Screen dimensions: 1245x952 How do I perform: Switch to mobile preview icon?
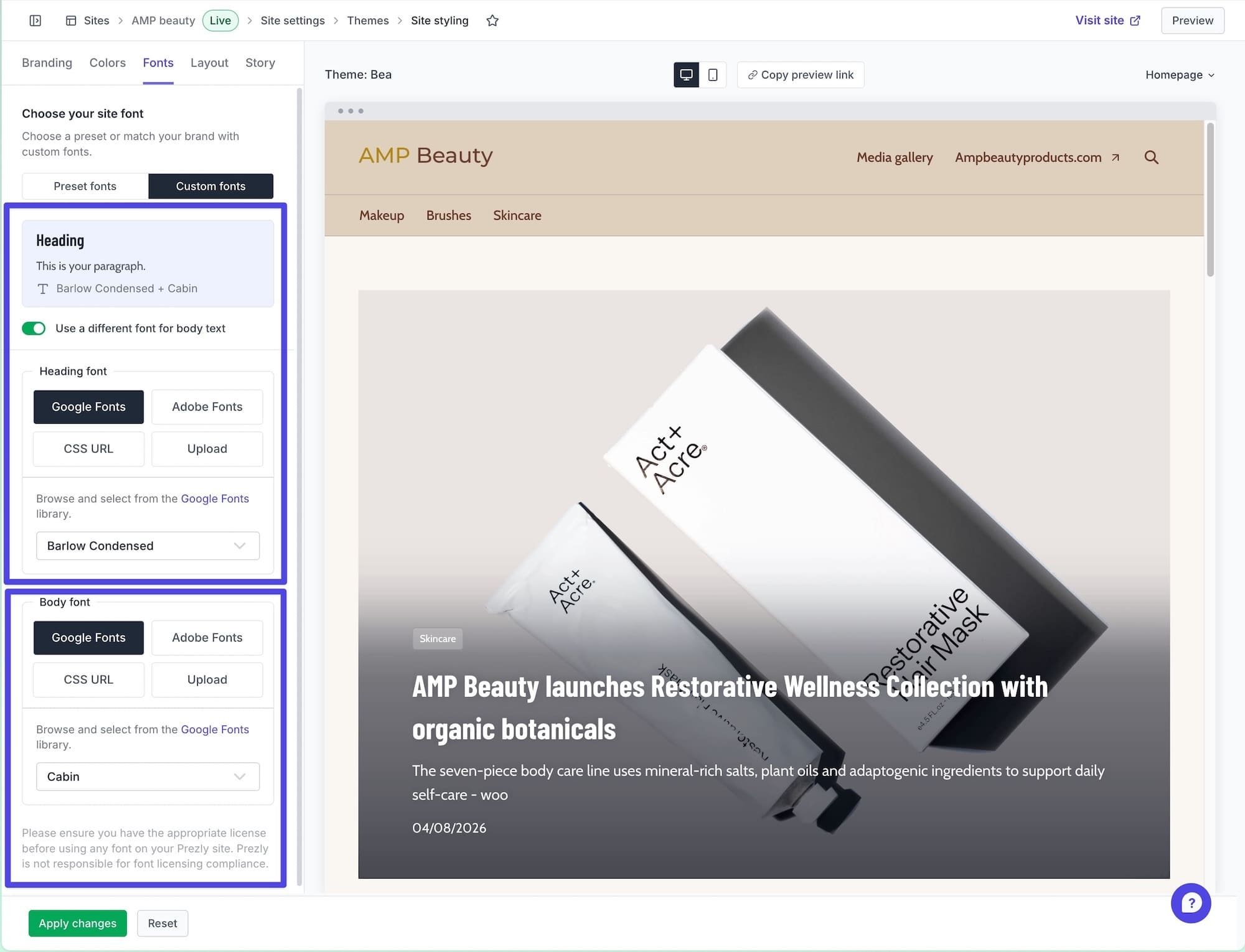click(x=713, y=75)
